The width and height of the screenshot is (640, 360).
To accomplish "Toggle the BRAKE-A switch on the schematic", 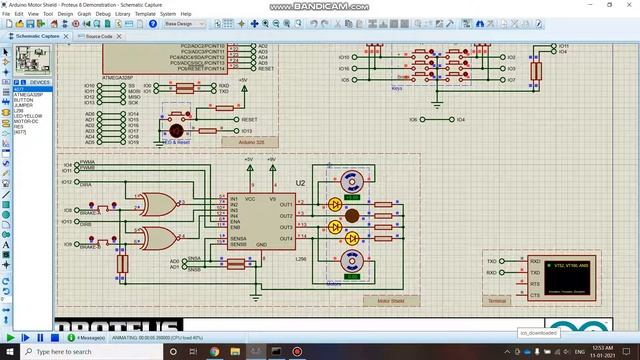I will pyautogui.click(x=102, y=208).
